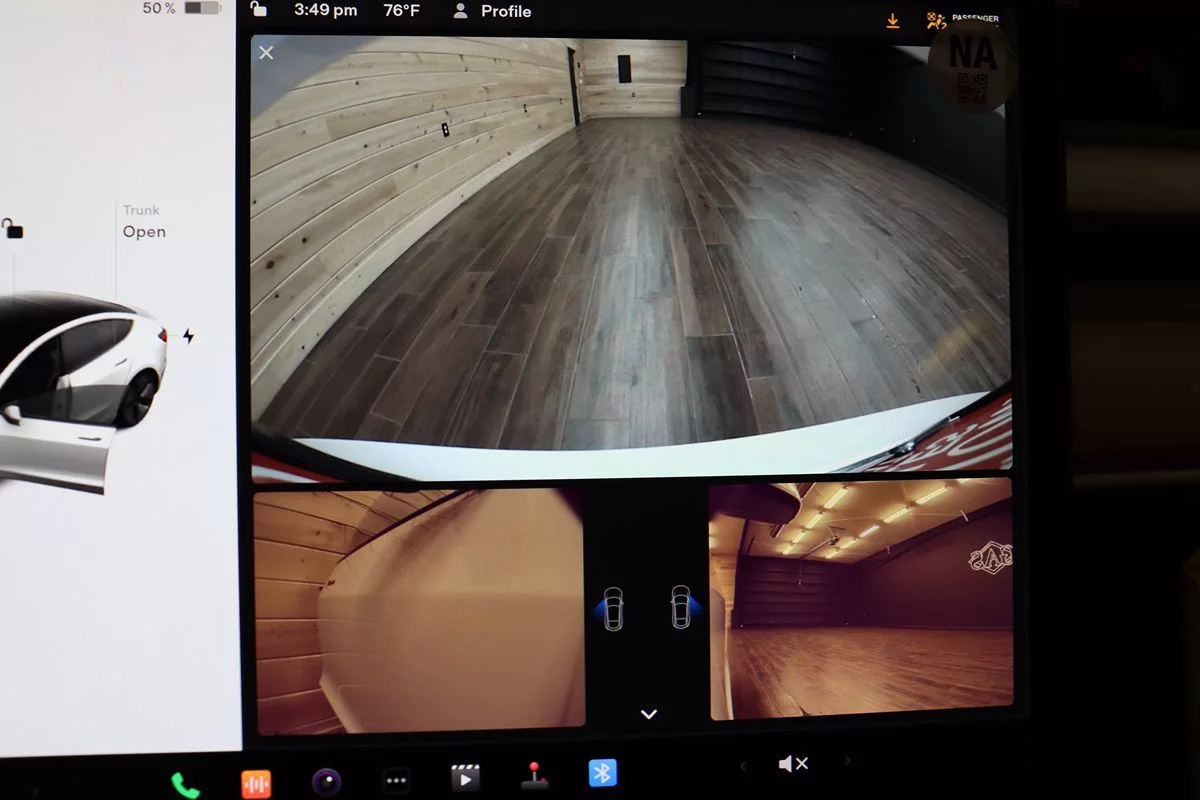Toggle the left side repeater camera view

click(613, 608)
